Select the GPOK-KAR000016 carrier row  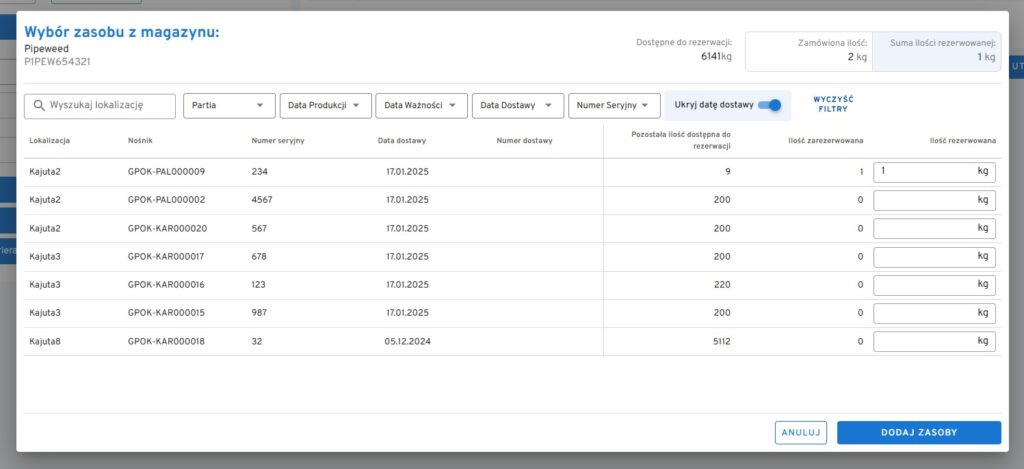click(166, 285)
